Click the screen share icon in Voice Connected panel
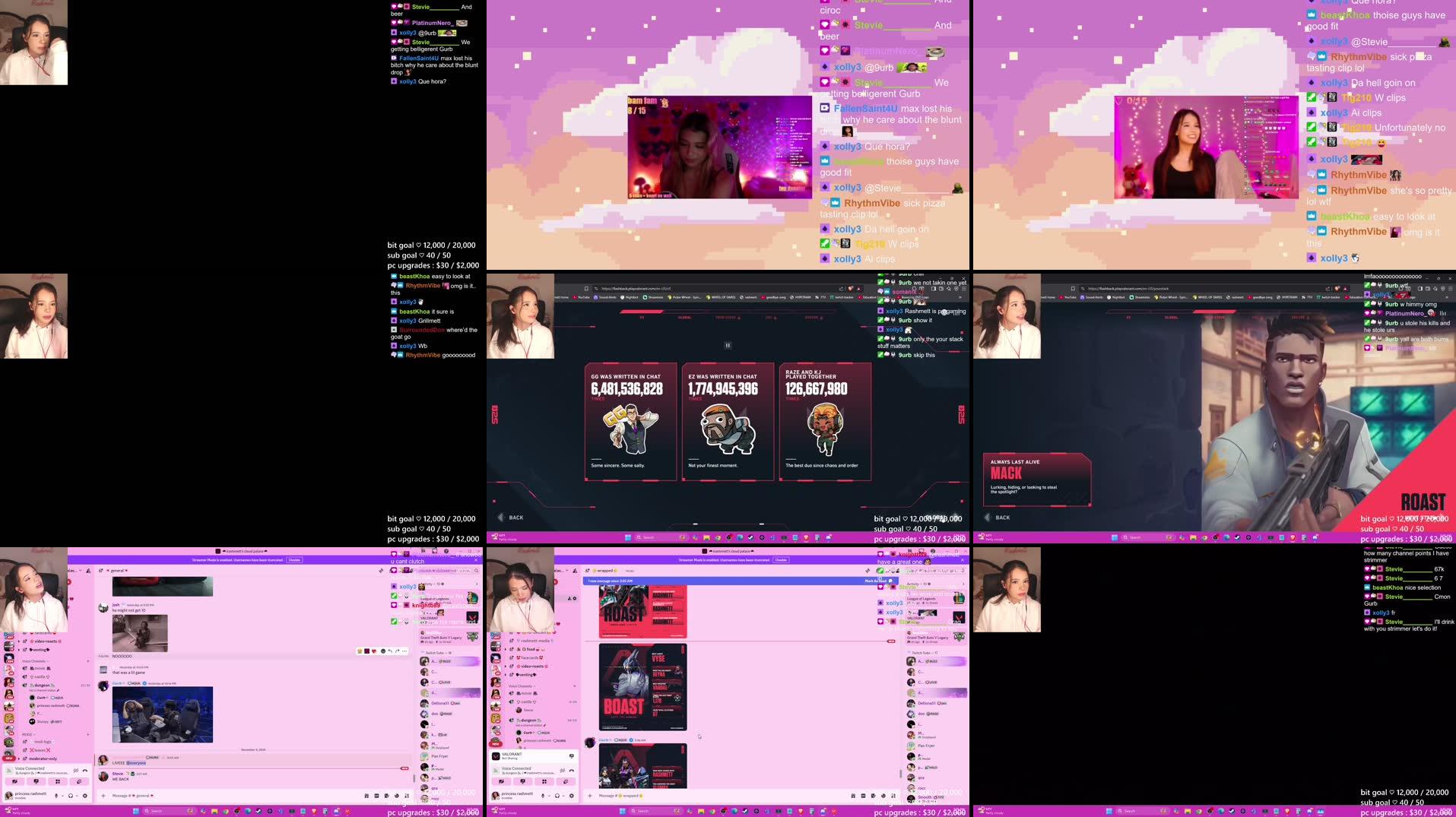Screen dimensions: 1456x817 (36, 781)
